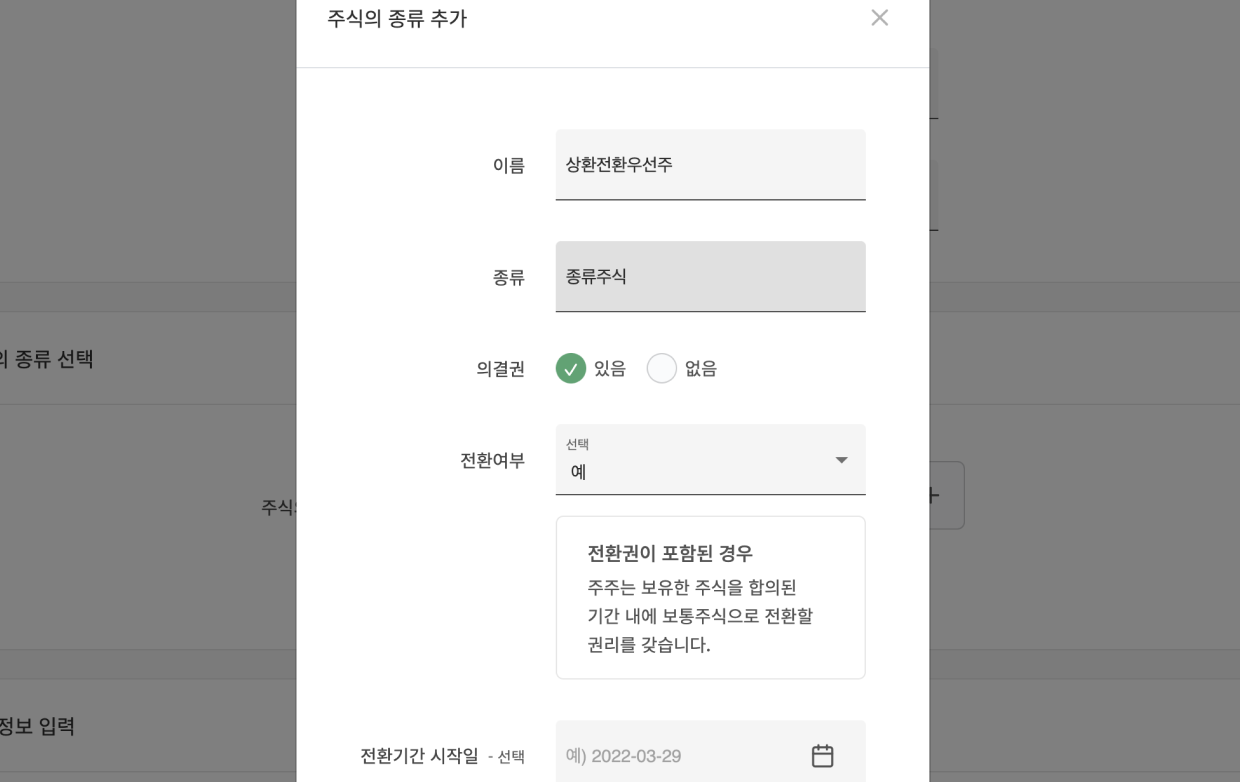
Task: Click the 종류 label
Action: (508, 277)
